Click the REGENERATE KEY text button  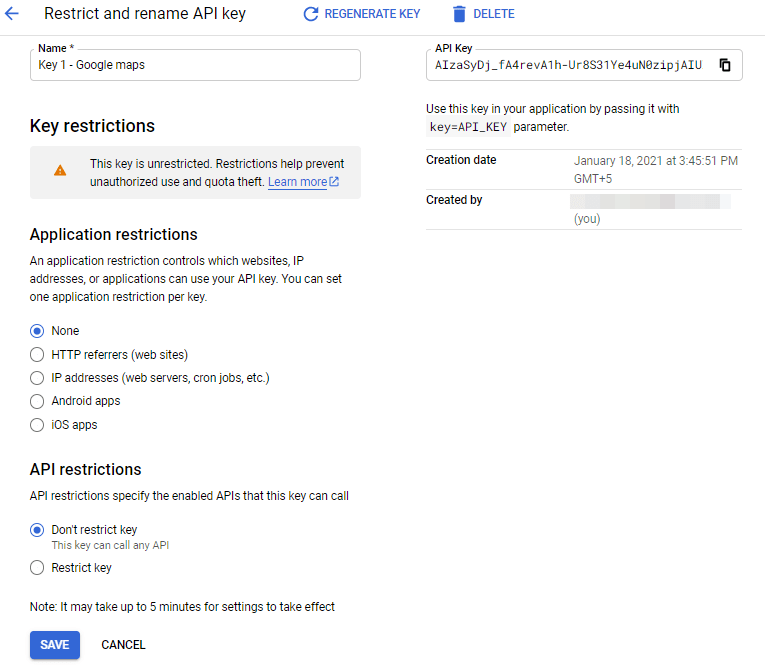[372, 14]
